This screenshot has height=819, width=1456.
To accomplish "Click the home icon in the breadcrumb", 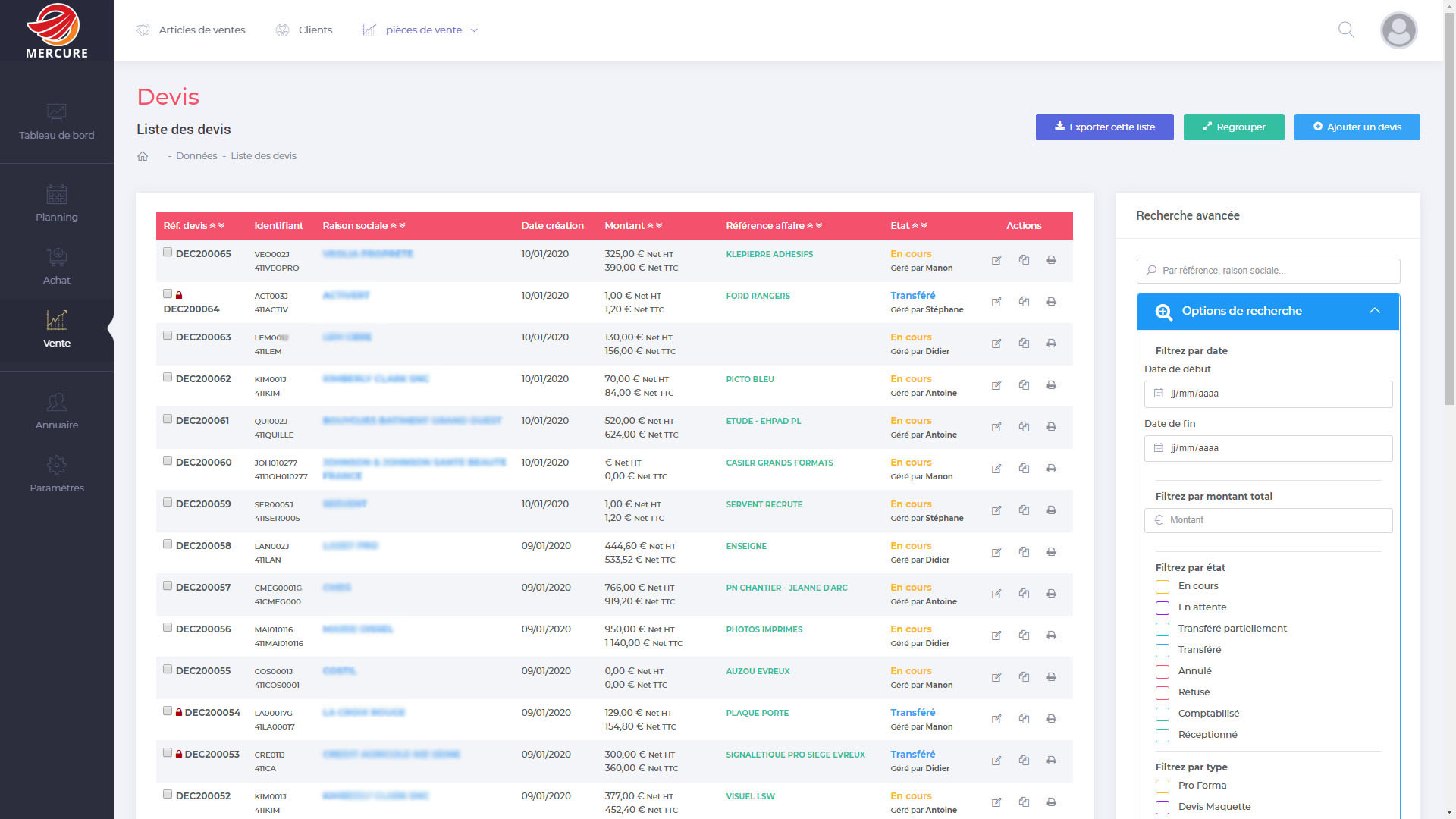I will pos(143,156).
